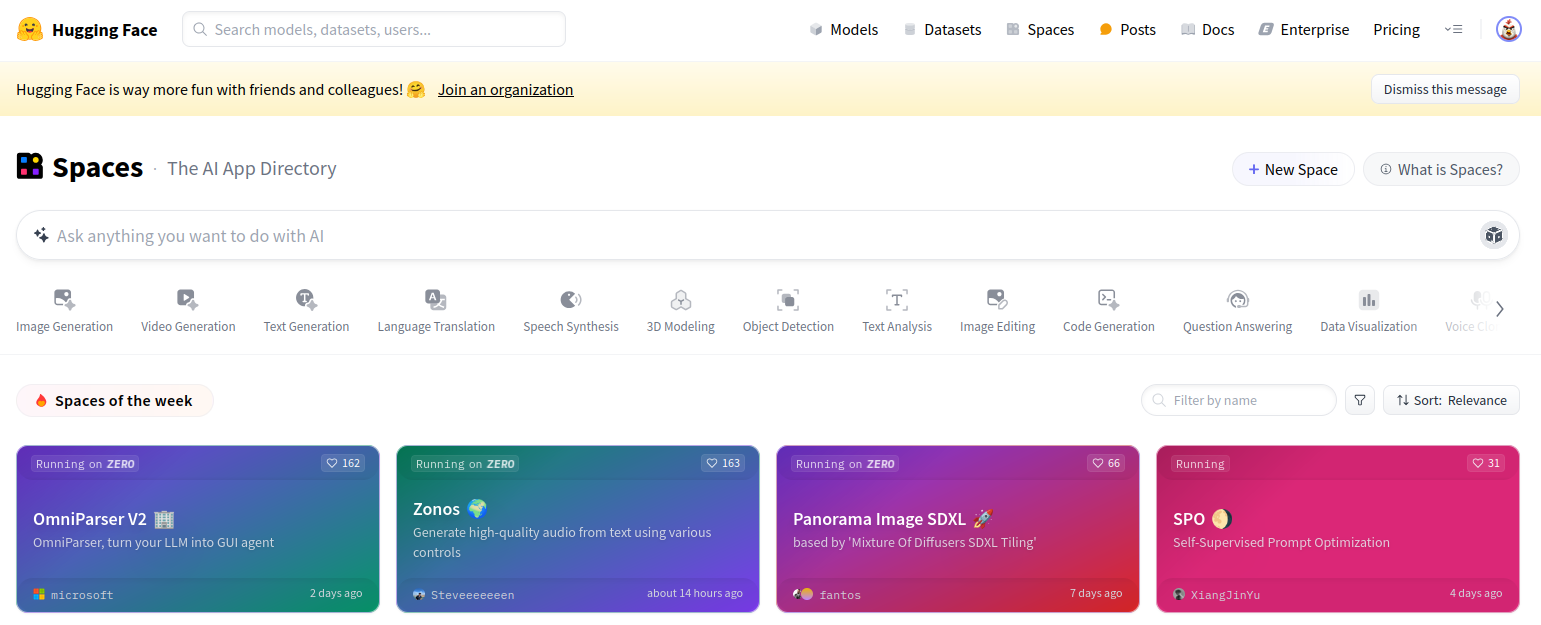
Task: Go to Spaces in the top navigation
Action: click(x=1040, y=30)
